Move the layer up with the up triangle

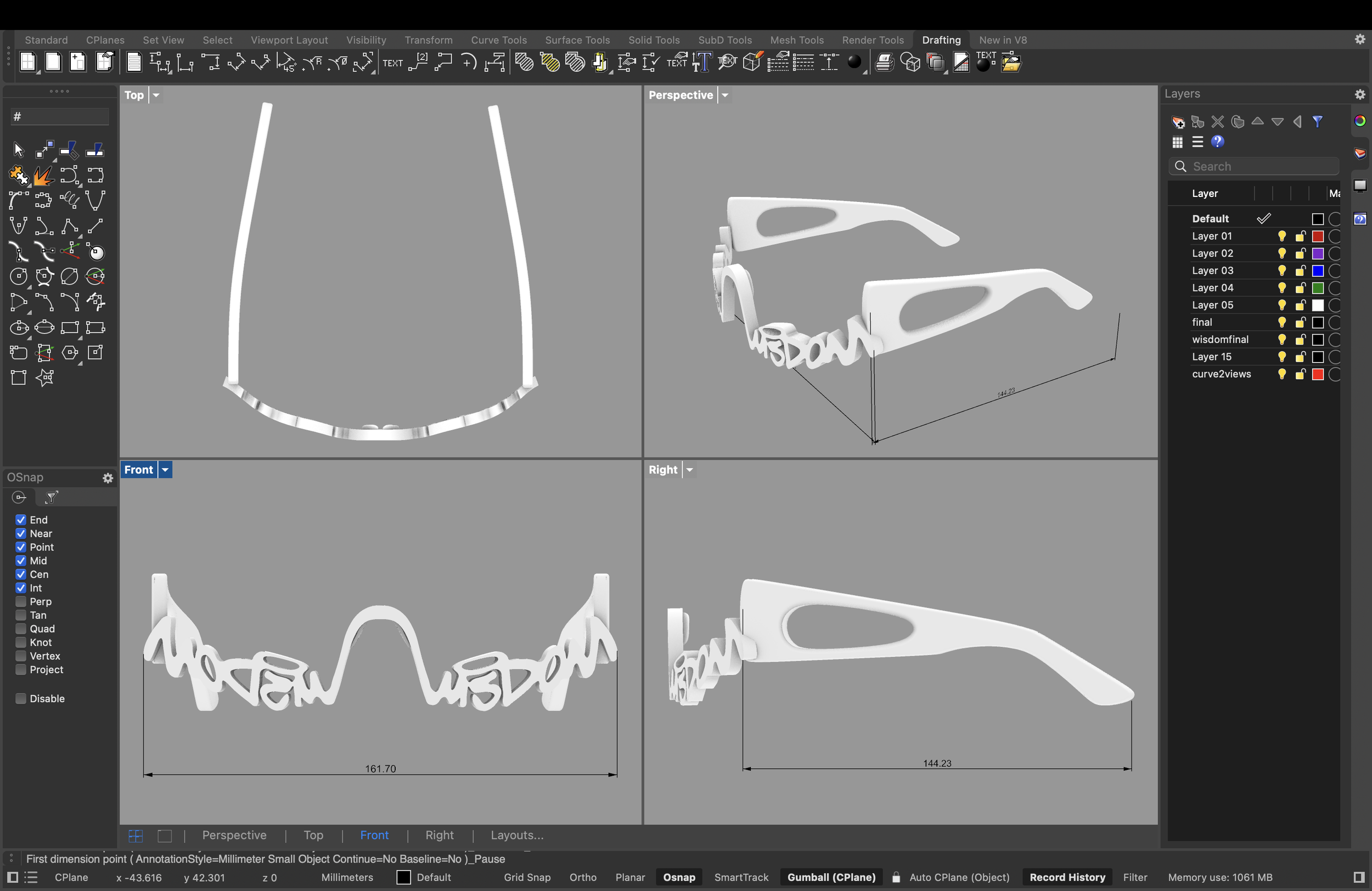pyautogui.click(x=1258, y=121)
